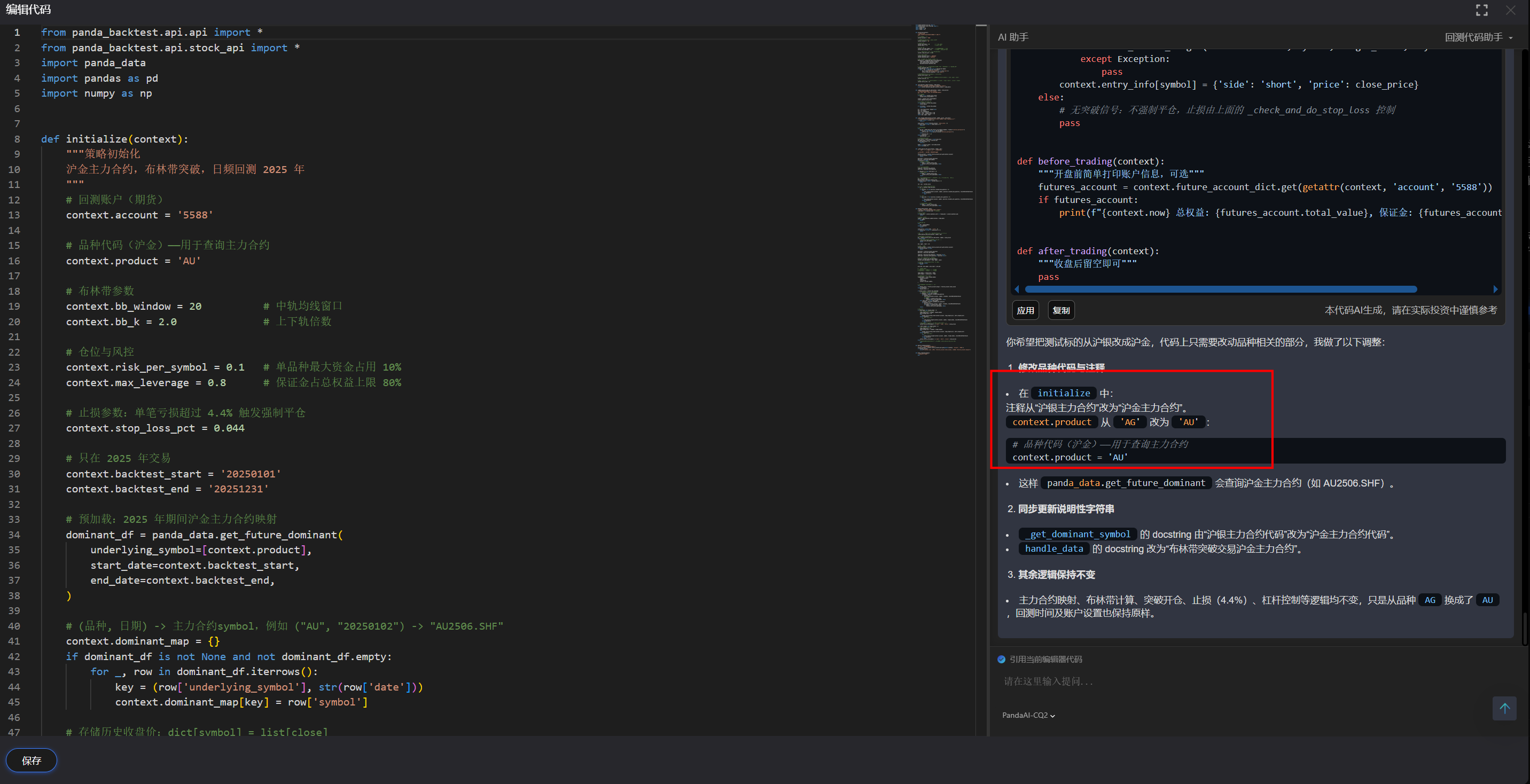1530x784 pixels.
Task: Place cursor on import numpy as np
Action: coord(96,93)
